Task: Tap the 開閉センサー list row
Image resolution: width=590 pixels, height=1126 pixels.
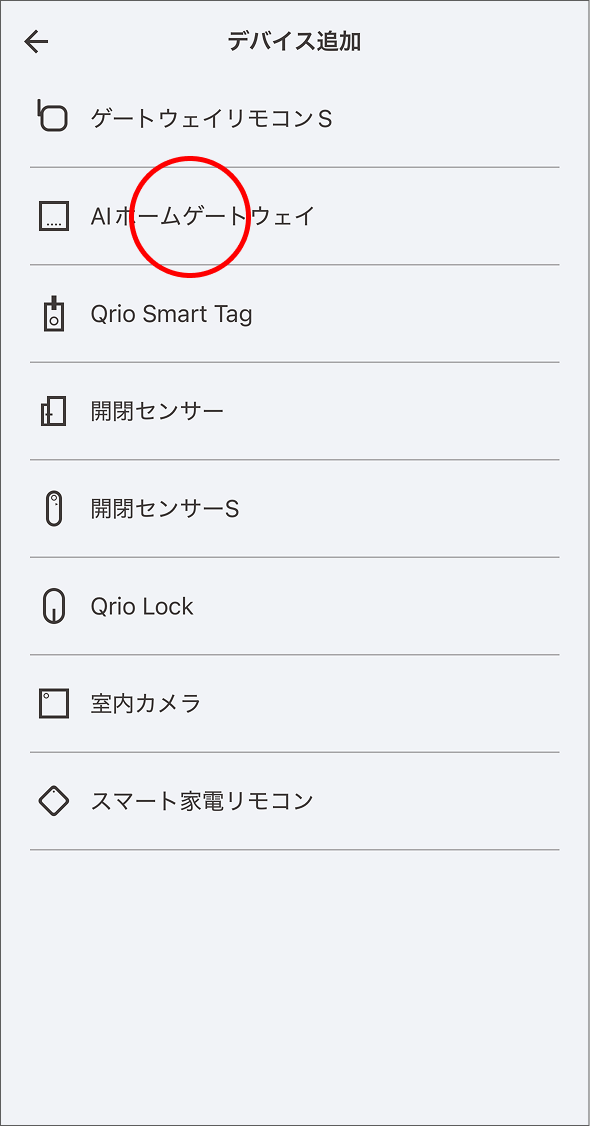Action: coord(295,410)
